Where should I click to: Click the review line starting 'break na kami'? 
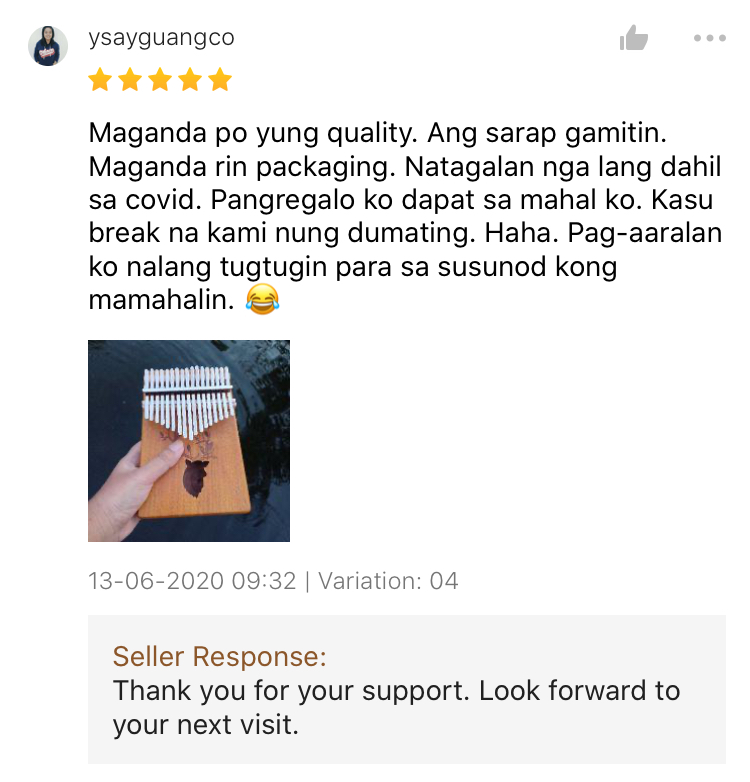click(405, 233)
